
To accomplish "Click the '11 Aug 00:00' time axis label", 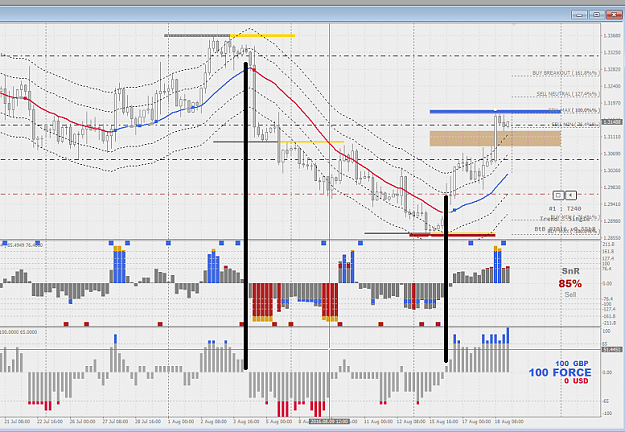I will coord(378,421).
